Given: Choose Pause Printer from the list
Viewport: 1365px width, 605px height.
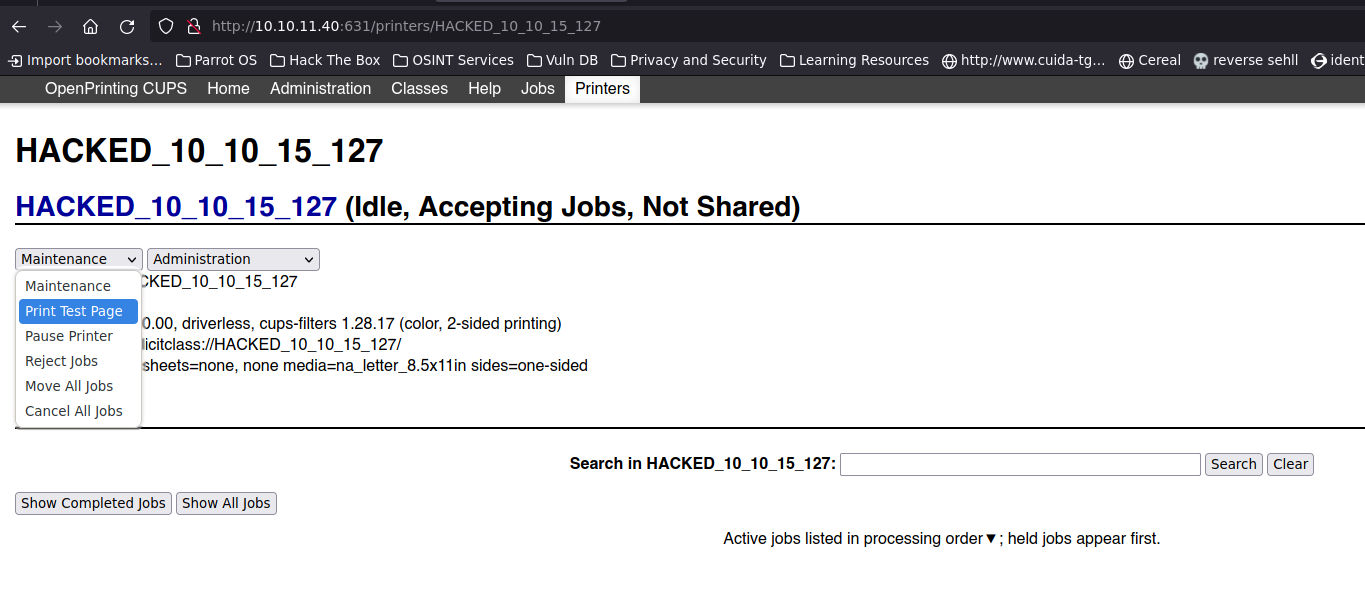Looking at the screenshot, I should (x=69, y=336).
